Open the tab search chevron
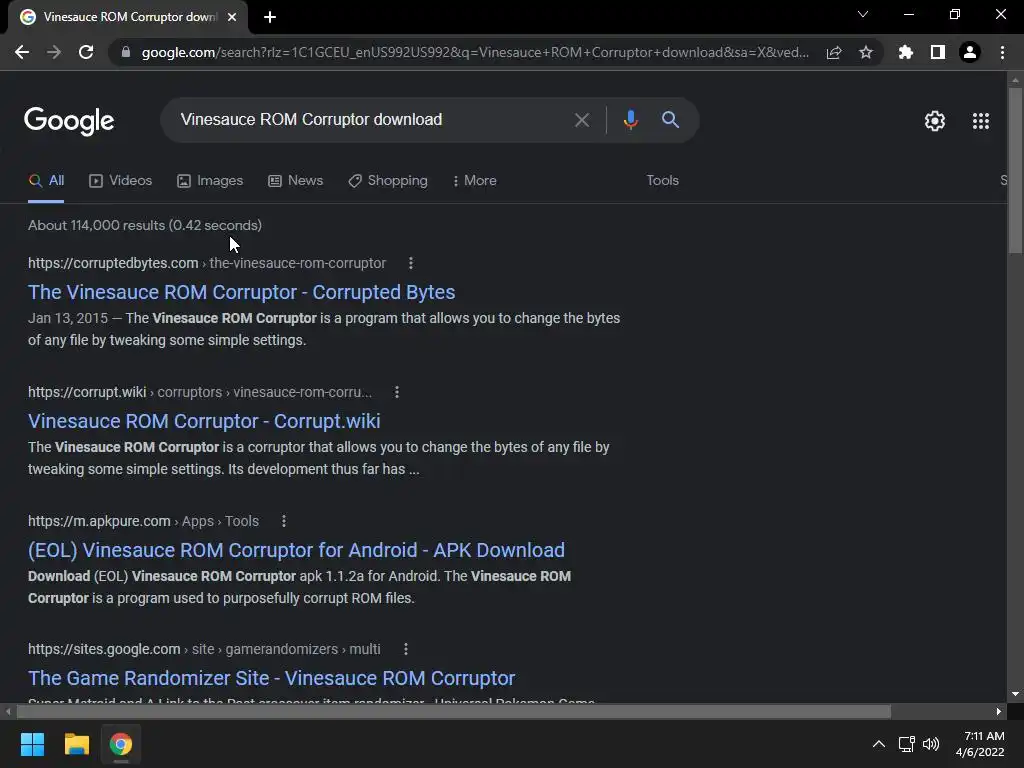This screenshot has width=1024, height=768. coord(863,14)
